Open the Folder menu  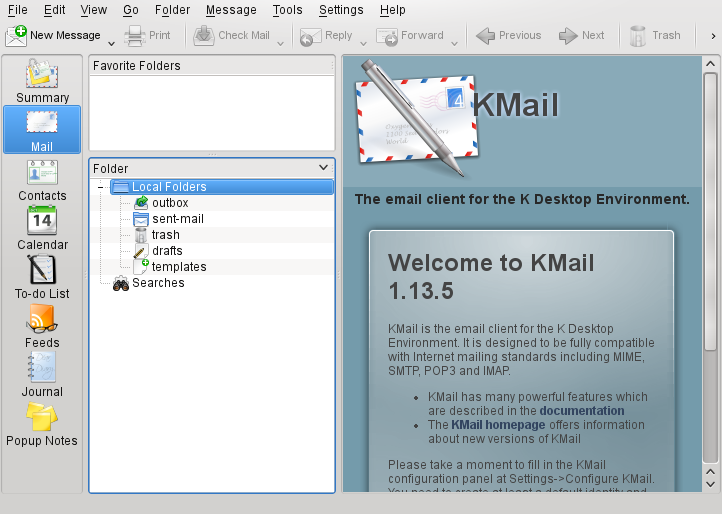(x=172, y=10)
